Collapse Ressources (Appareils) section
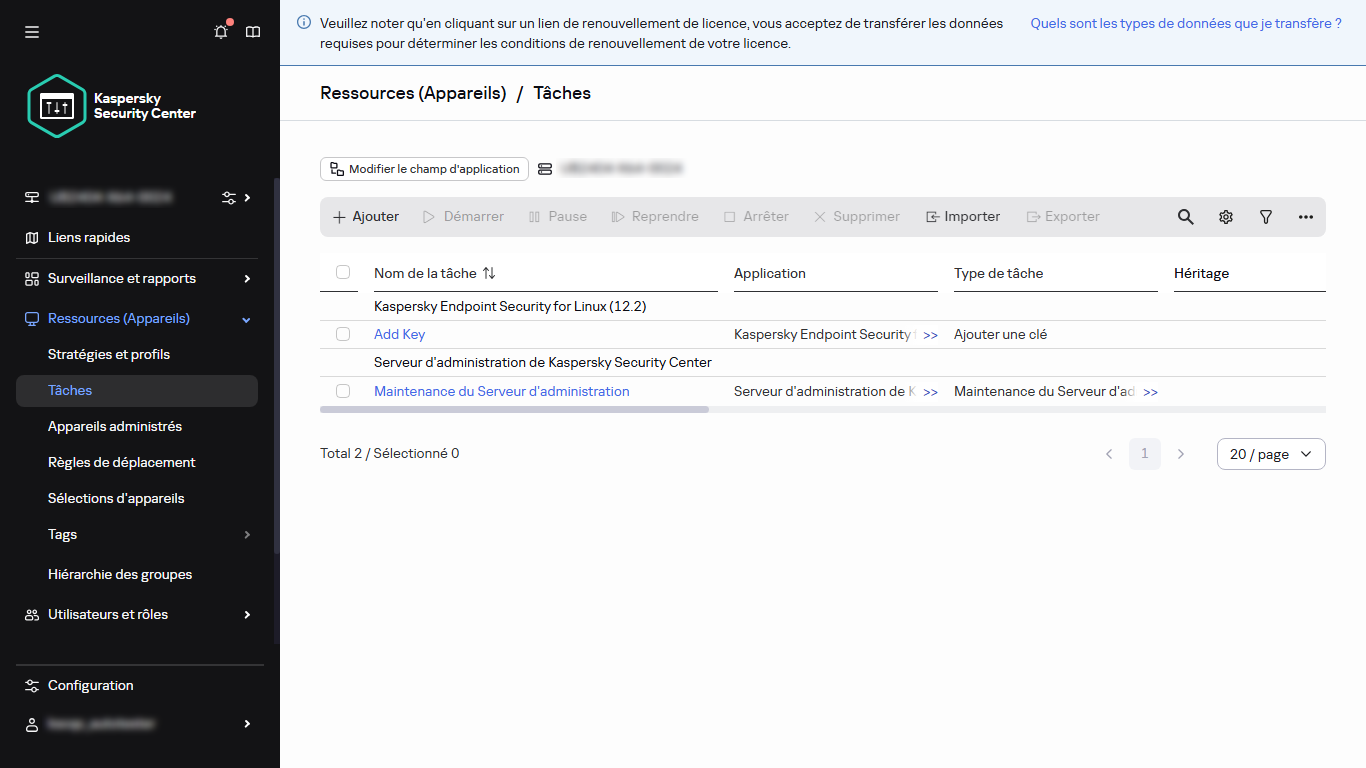Viewport: 1366px width, 768px height. (247, 319)
